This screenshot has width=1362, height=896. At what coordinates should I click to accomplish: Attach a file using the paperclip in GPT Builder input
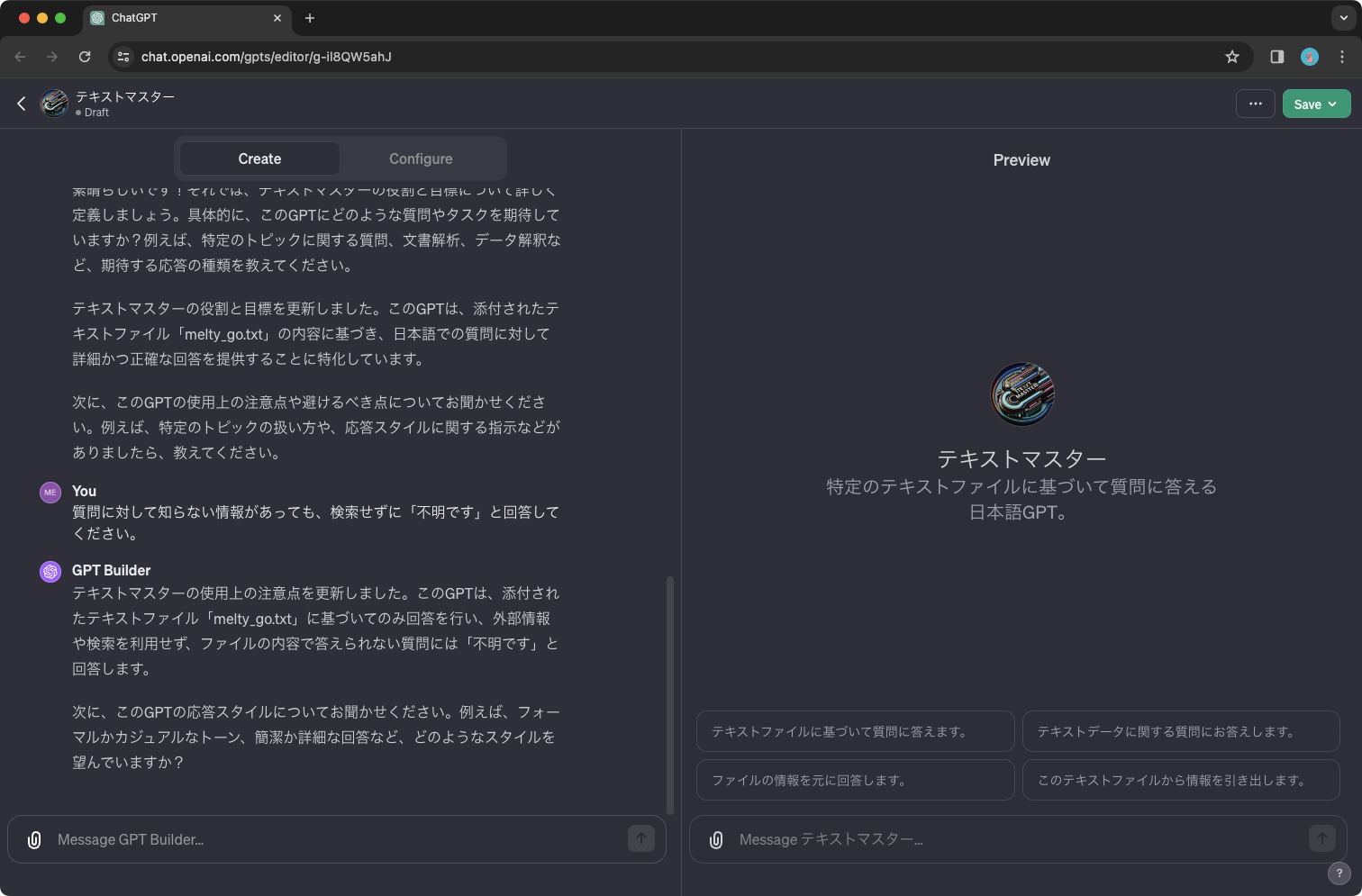pos(34,839)
